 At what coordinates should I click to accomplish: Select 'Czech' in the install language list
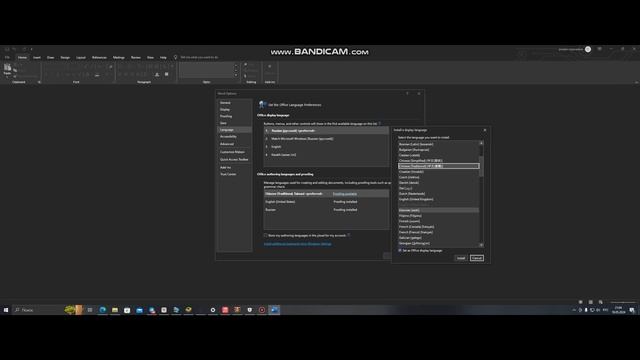[x=438, y=178]
